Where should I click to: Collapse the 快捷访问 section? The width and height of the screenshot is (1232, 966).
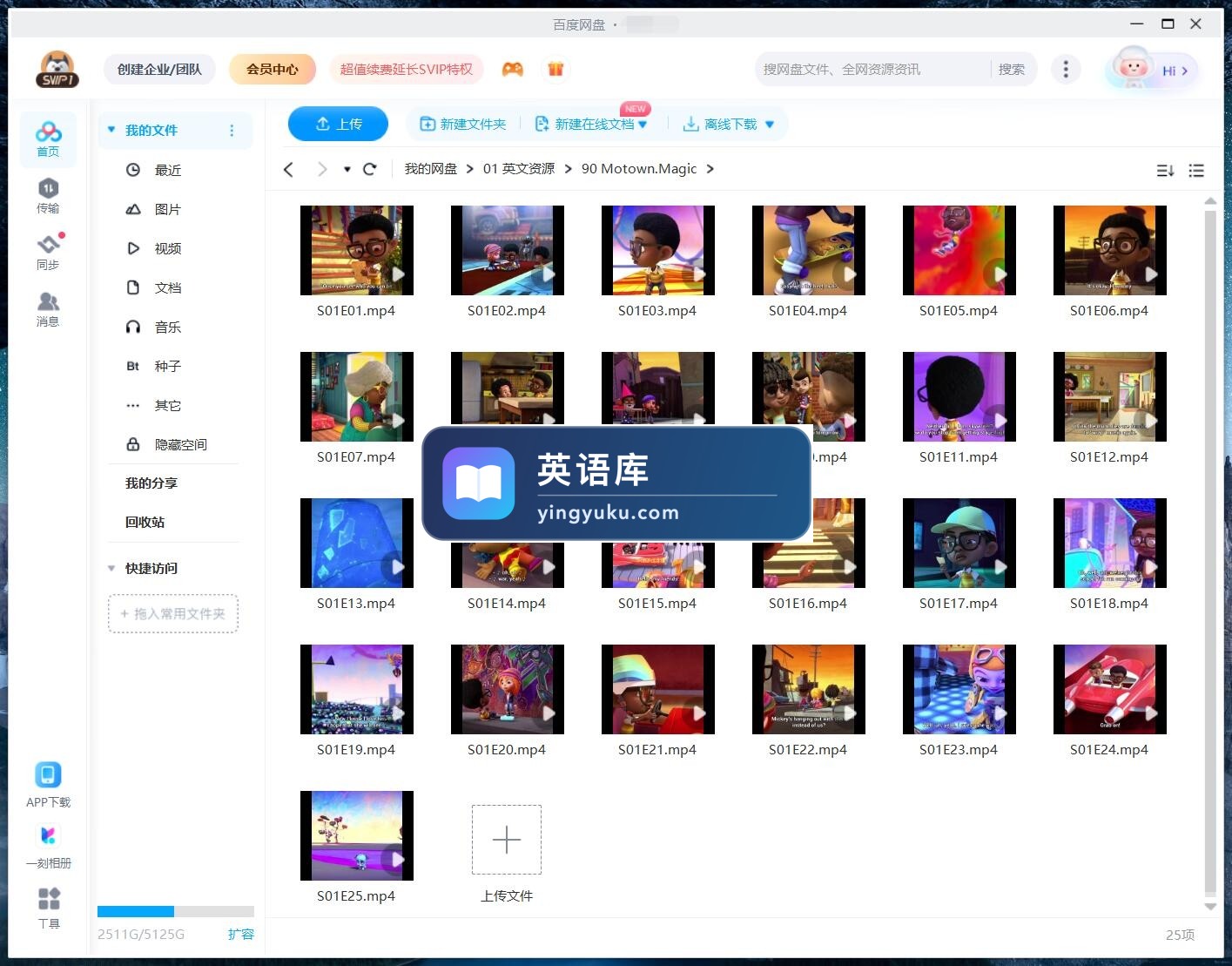point(111,569)
